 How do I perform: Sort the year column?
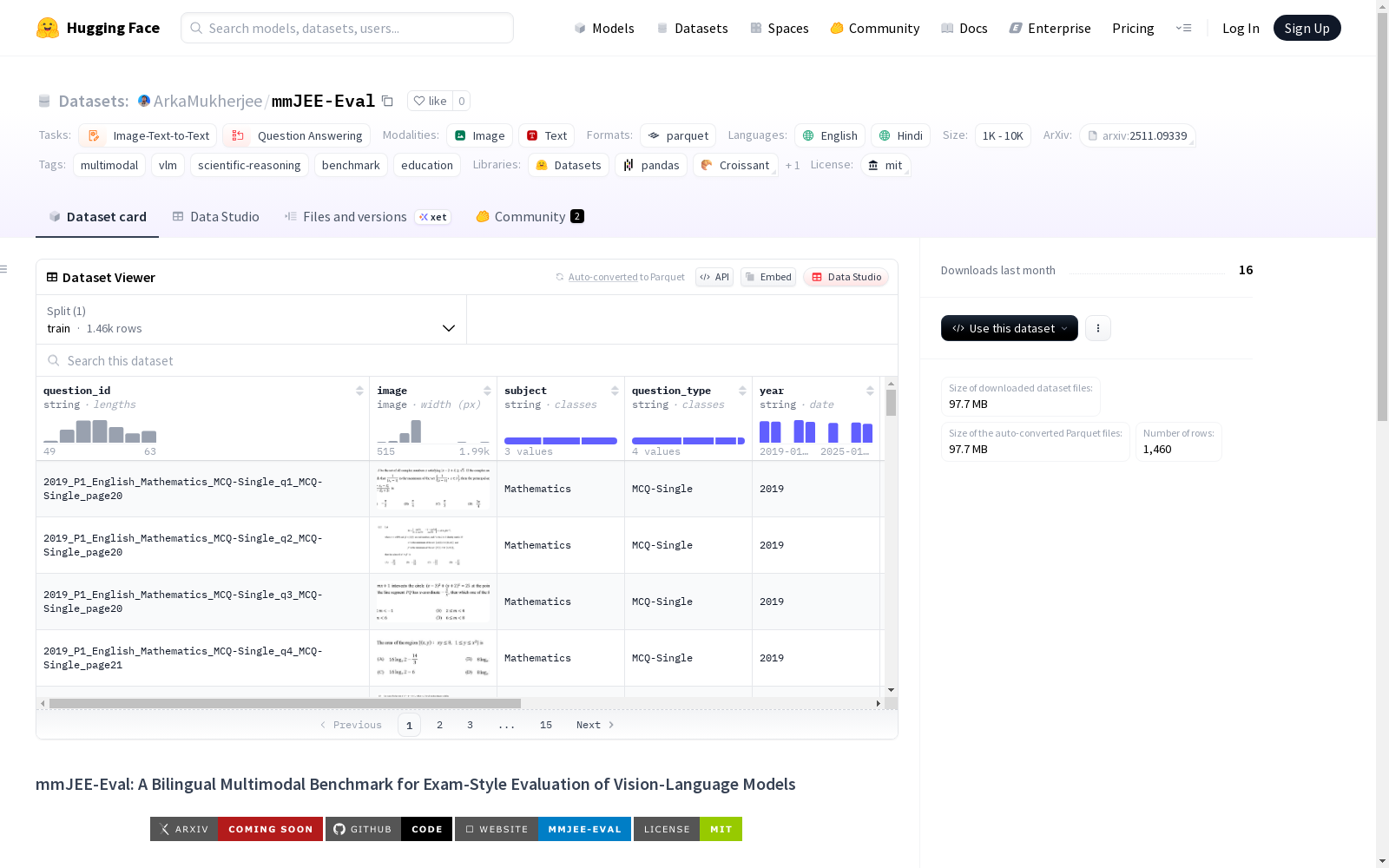coord(870,391)
